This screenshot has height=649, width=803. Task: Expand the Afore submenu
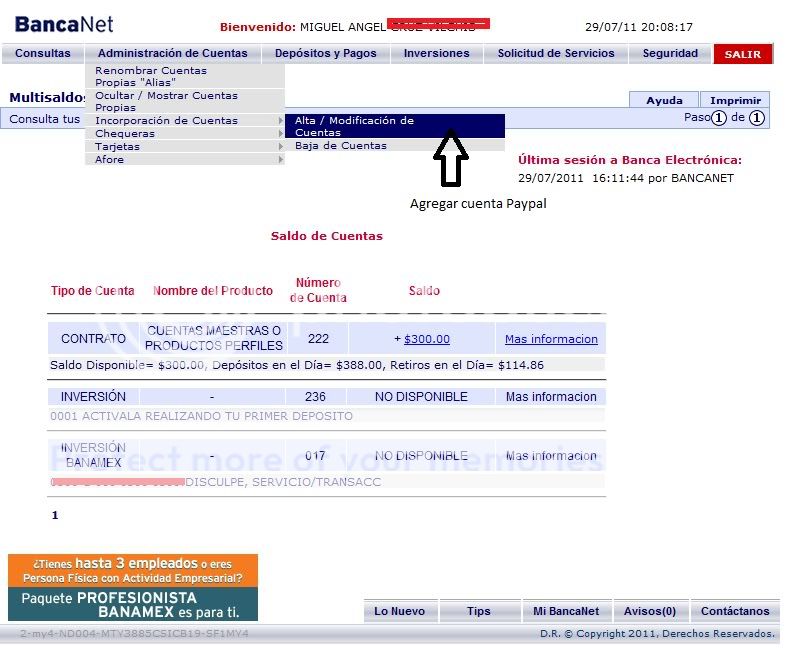tap(108, 159)
